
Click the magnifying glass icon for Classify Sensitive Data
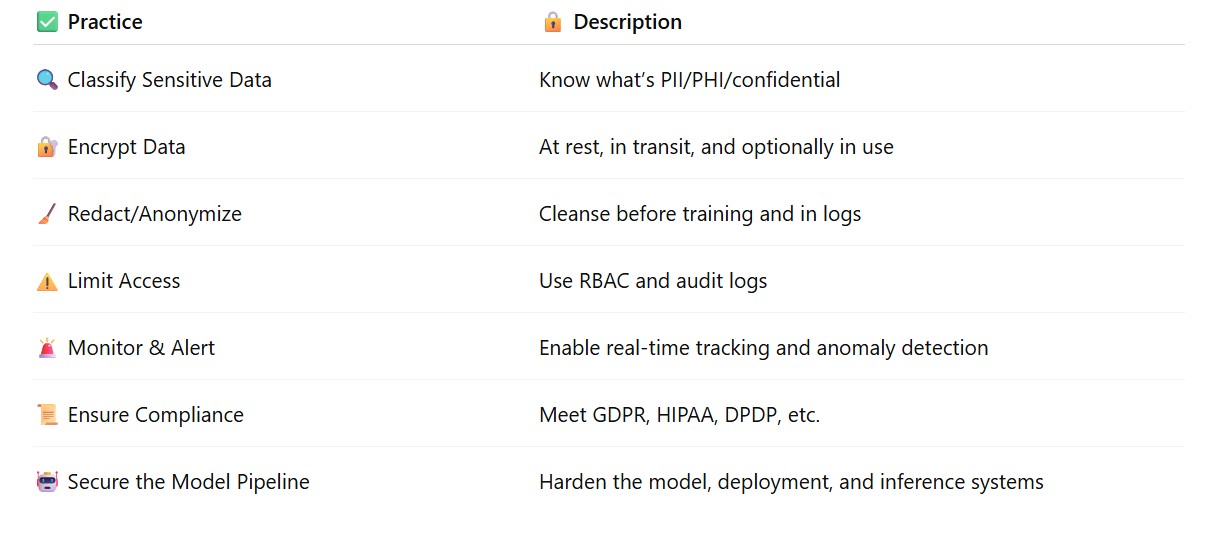click(x=47, y=80)
